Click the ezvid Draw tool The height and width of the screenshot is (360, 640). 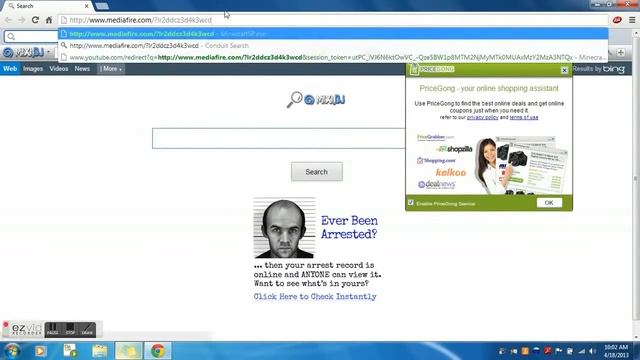click(87, 329)
